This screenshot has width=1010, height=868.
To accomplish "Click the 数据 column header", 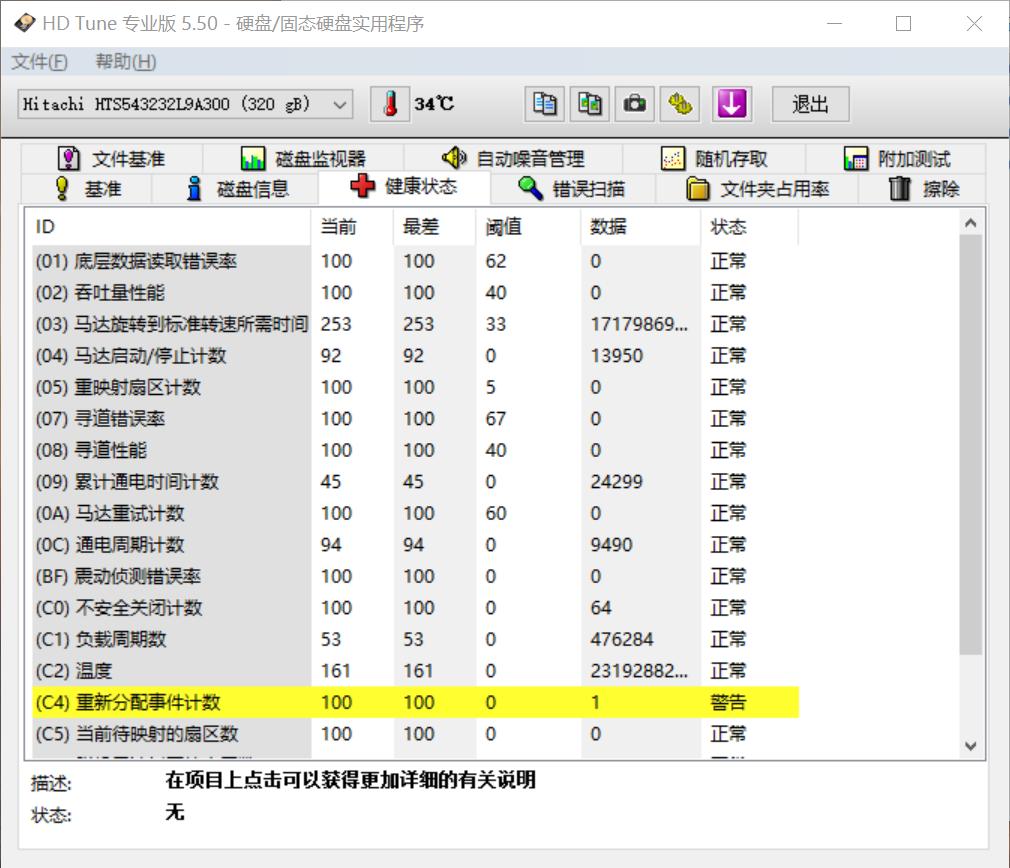I will point(640,227).
